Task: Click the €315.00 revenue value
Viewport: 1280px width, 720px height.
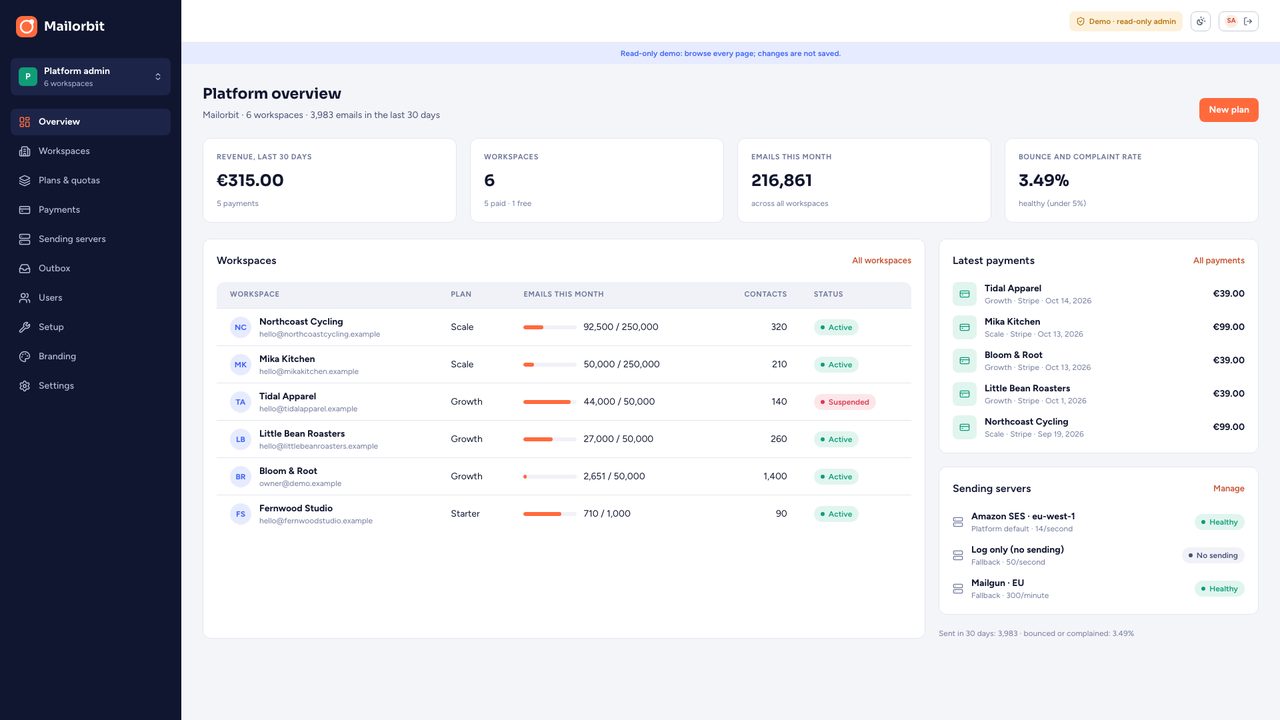Action: (250, 180)
